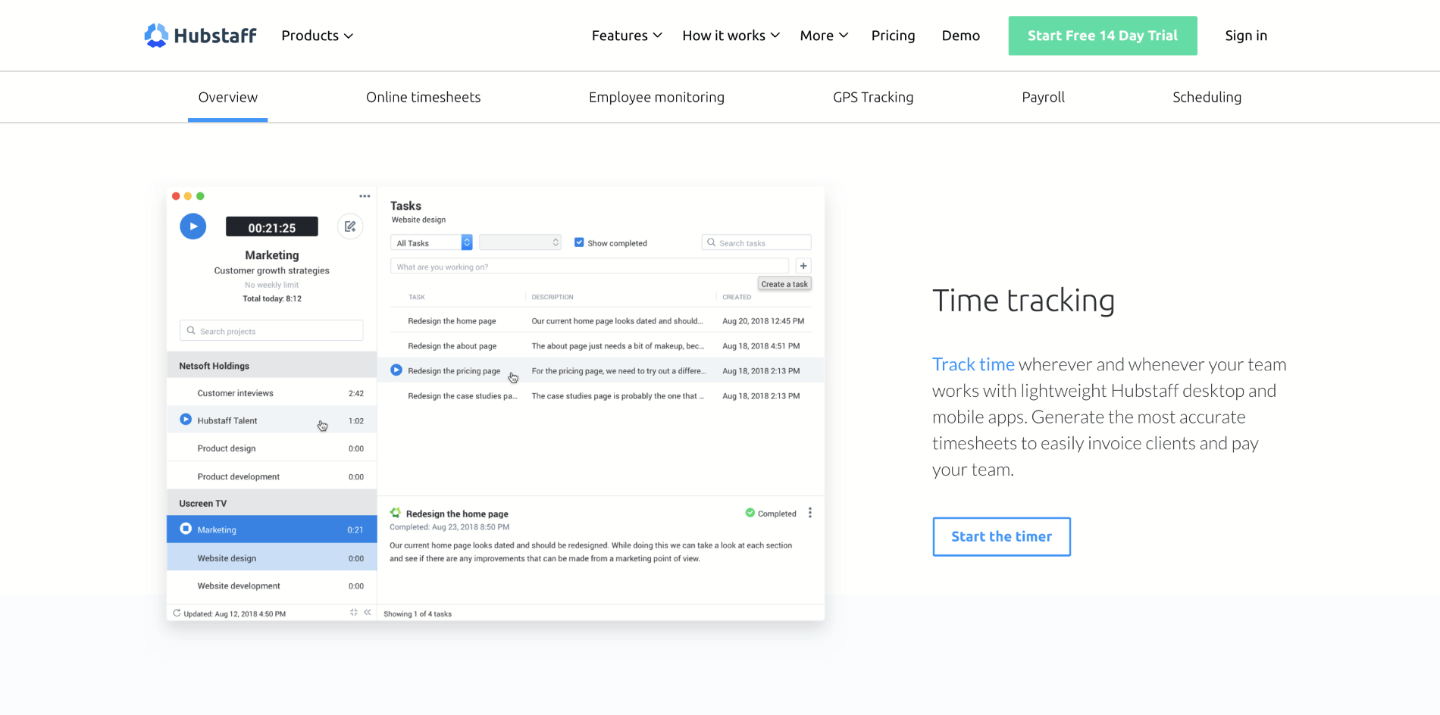The width and height of the screenshot is (1440, 715).
Task: Select the Product design project
Action: (x=272, y=448)
